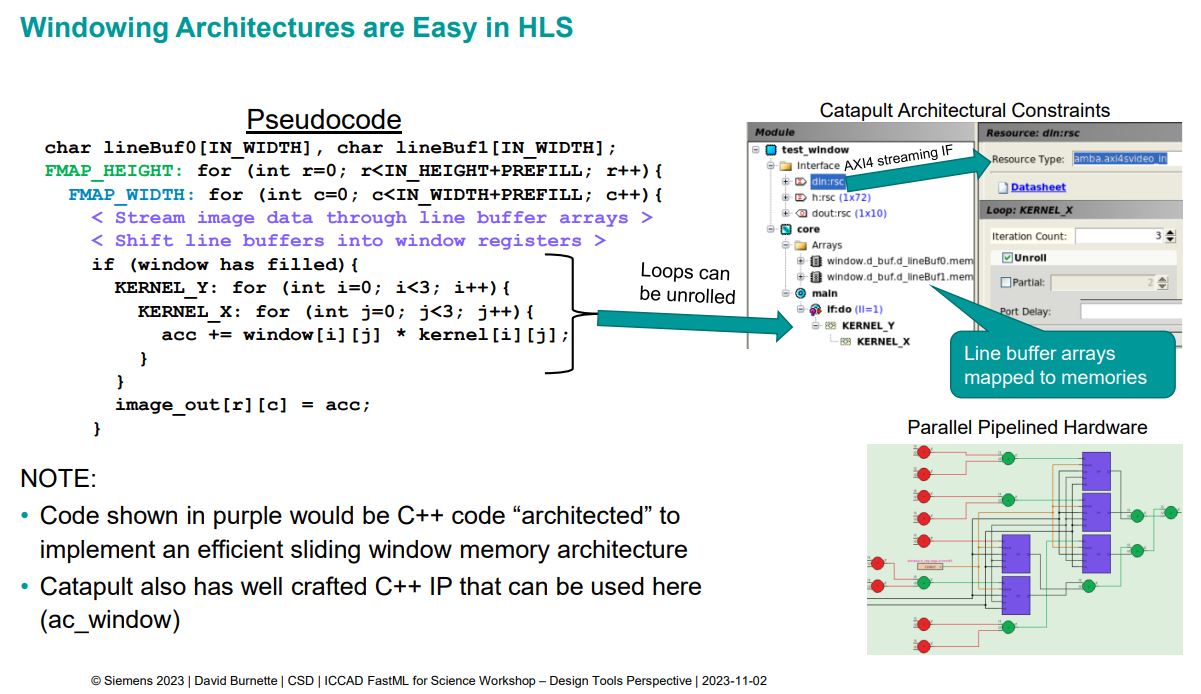Viewport: 1201px width, 694px height.
Task: Click the Loop: KERNEL_X panel header
Action: click(1082, 210)
